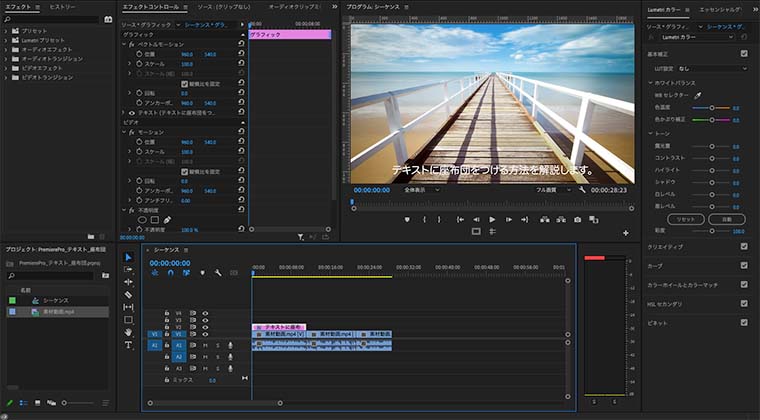Open the Lumetri カラー effect dropdown

pos(697,37)
